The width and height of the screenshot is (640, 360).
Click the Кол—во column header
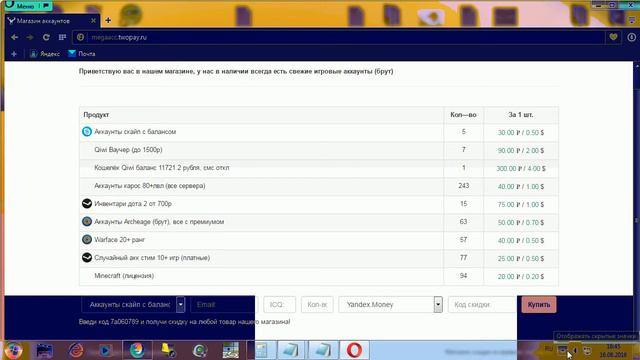[463, 115]
